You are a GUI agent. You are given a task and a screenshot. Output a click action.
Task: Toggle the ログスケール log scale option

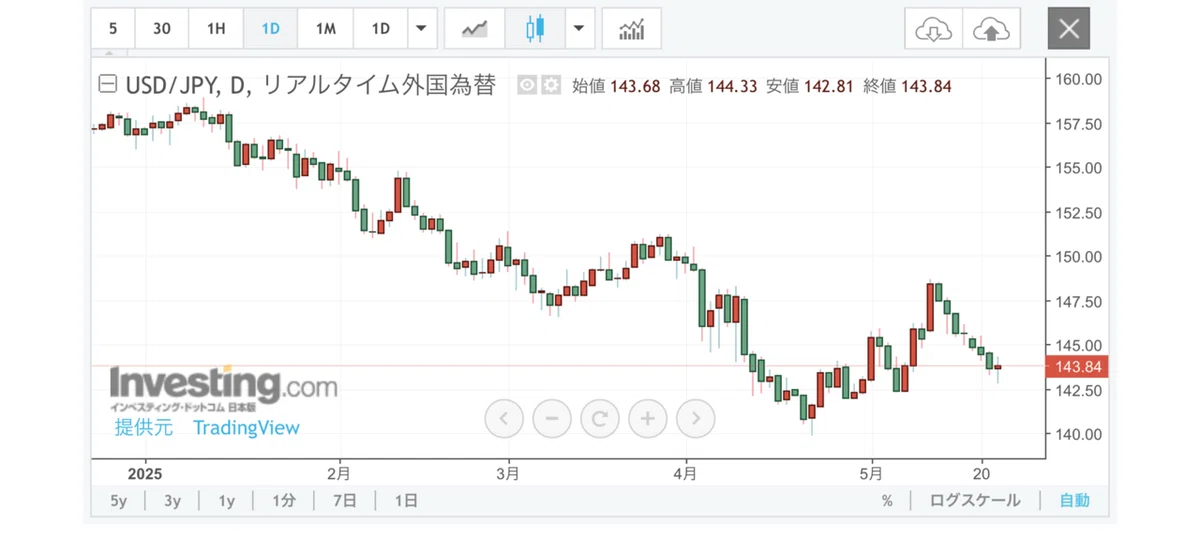[975, 501]
